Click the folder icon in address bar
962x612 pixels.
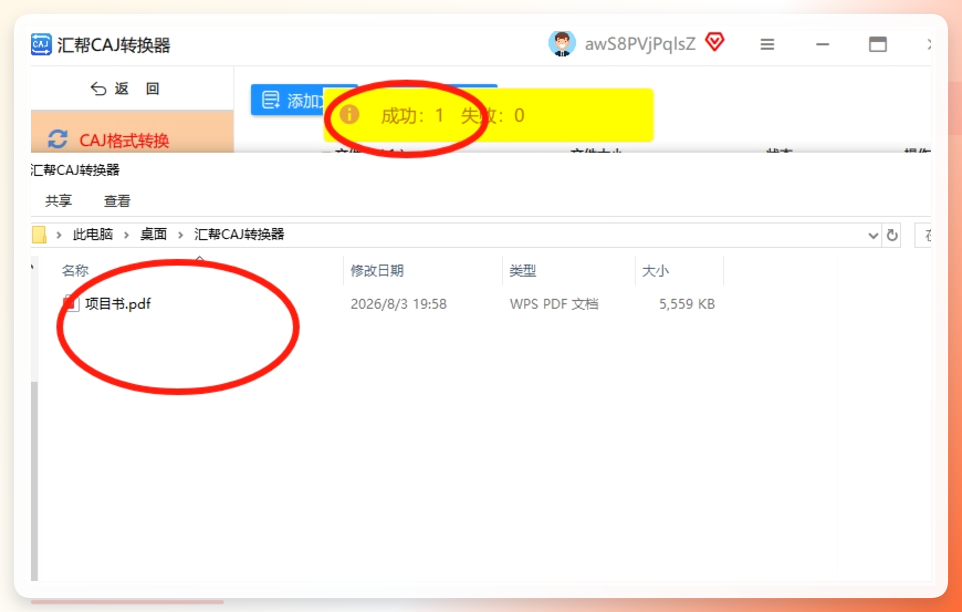click(39, 234)
